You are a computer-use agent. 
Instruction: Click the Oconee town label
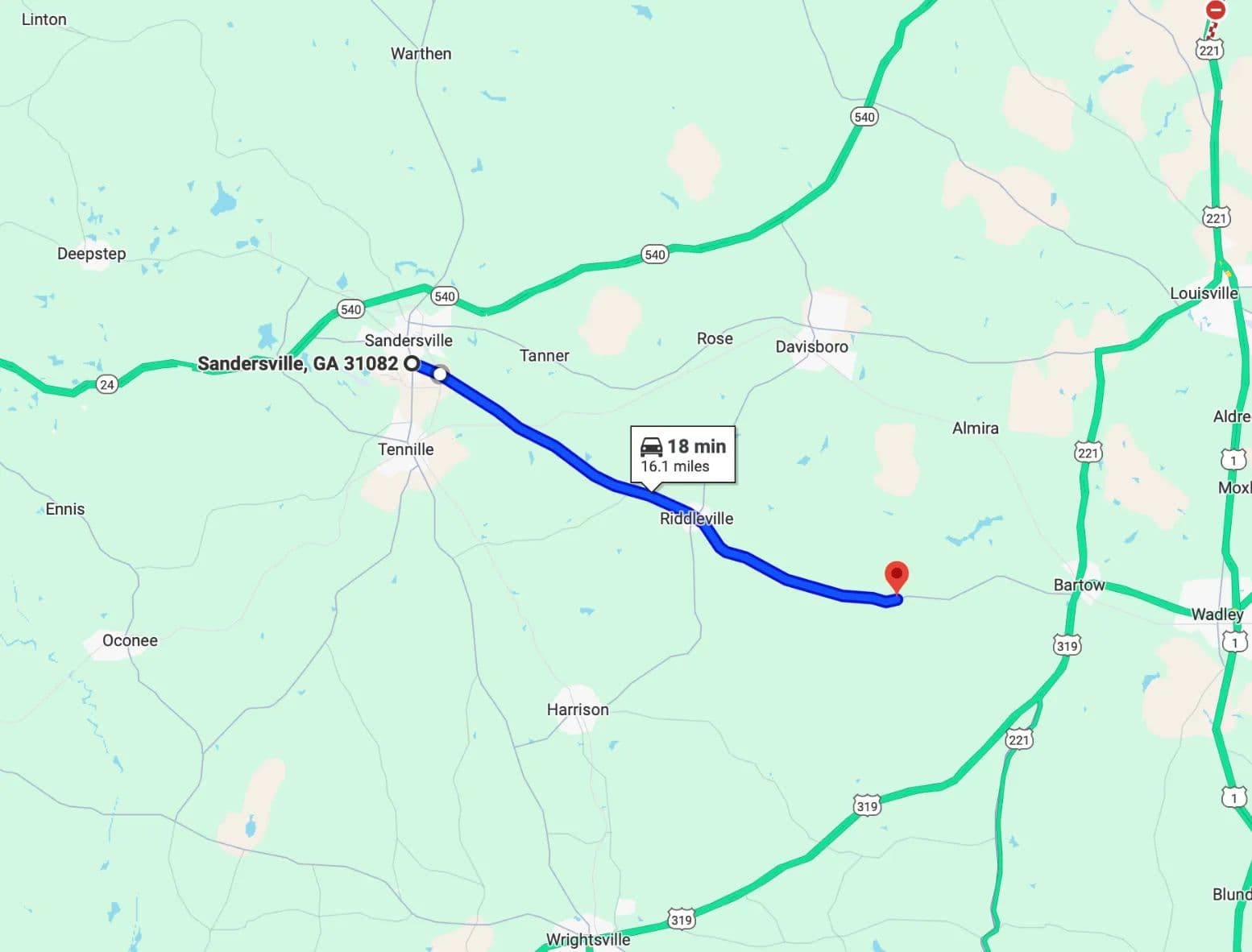(130, 640)
